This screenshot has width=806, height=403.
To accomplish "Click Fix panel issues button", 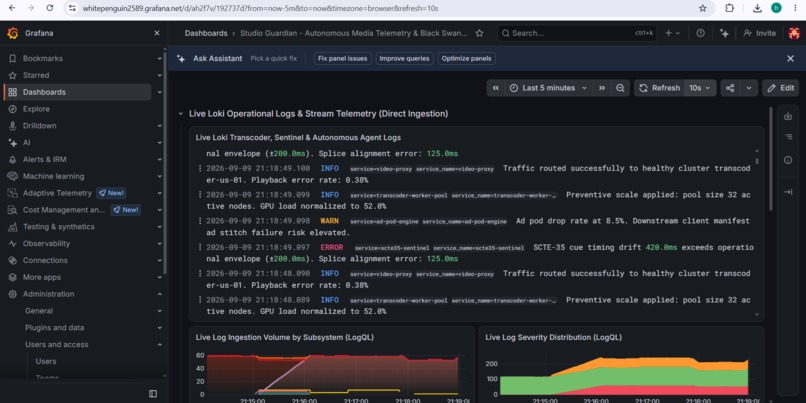I will click(342, 59).
